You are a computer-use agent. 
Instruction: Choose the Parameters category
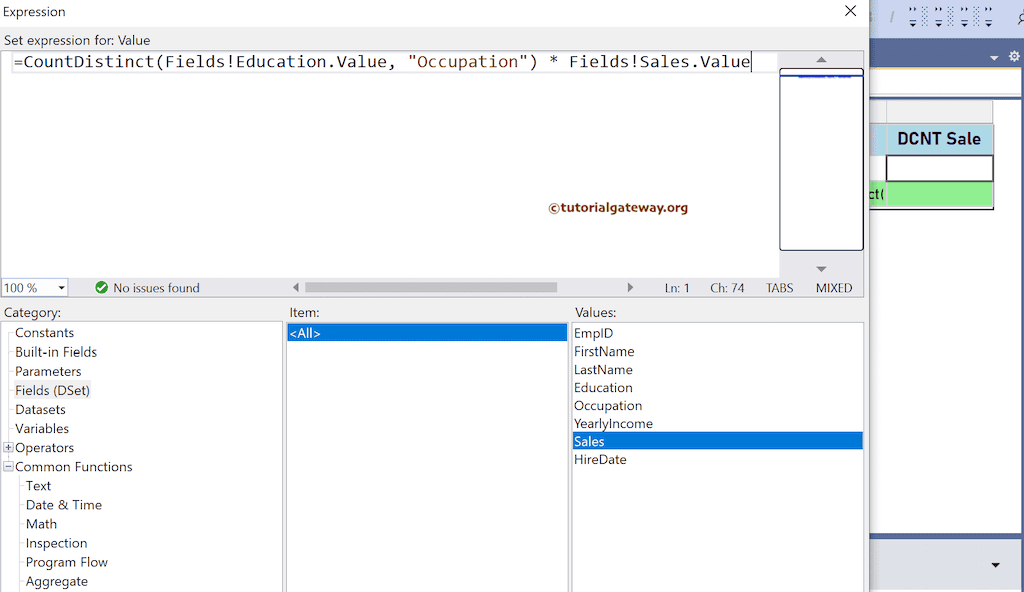(x=48, y=371)
